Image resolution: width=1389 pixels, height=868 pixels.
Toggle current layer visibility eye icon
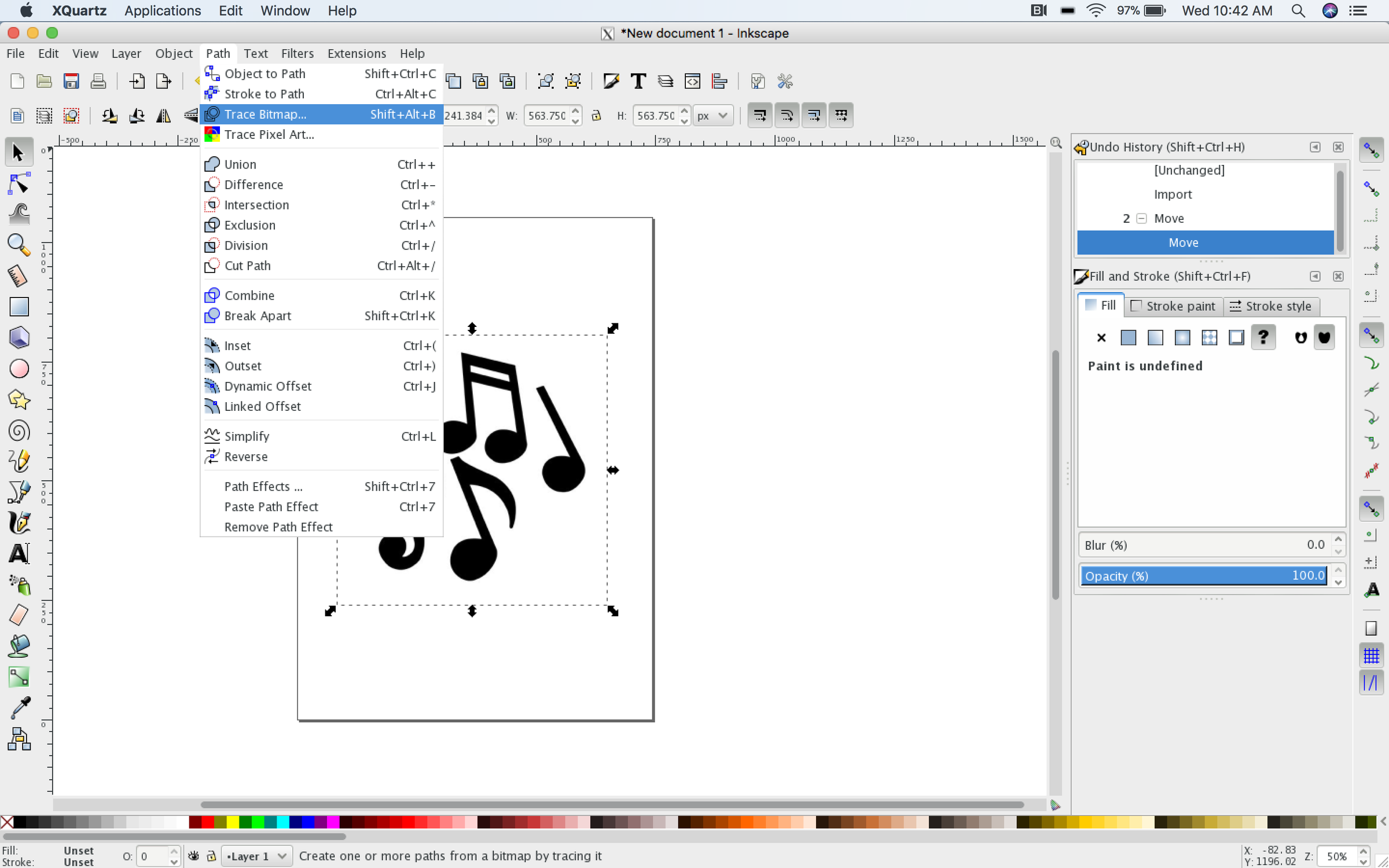[x=194, y=856]
